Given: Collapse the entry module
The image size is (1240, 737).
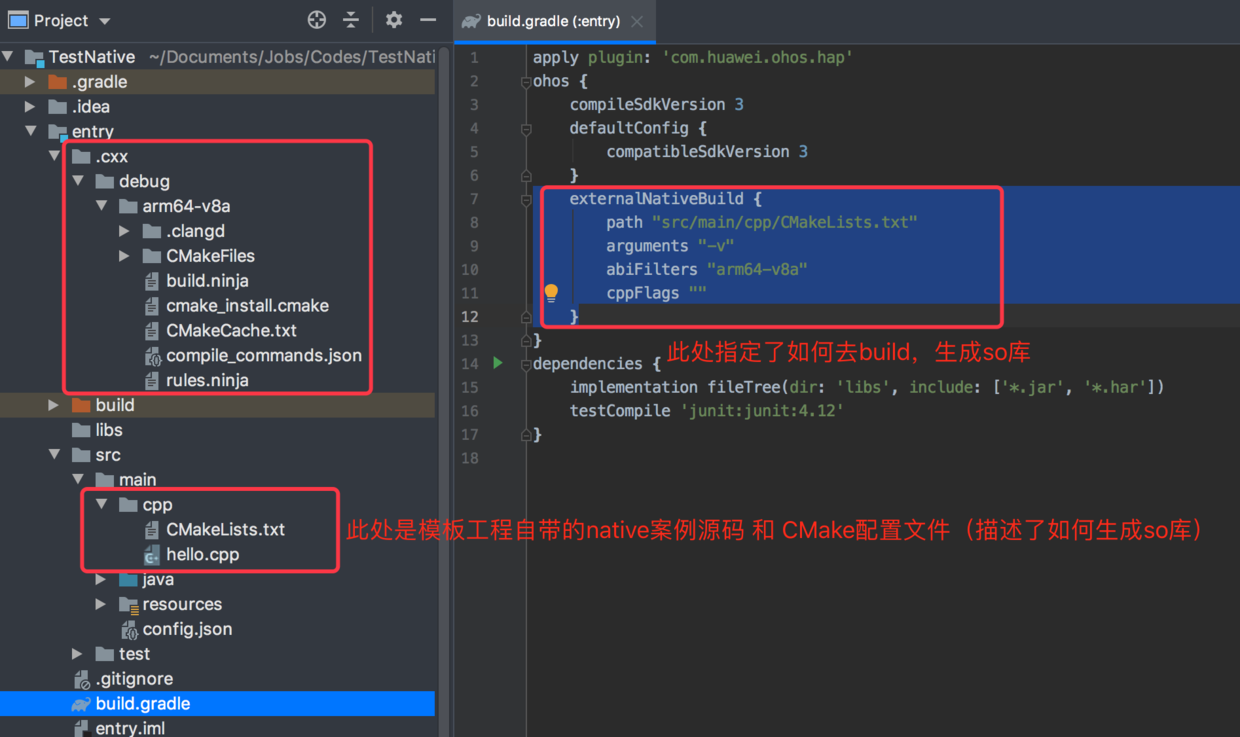Looking at the screenshot, I should click(x=32, y=131).
